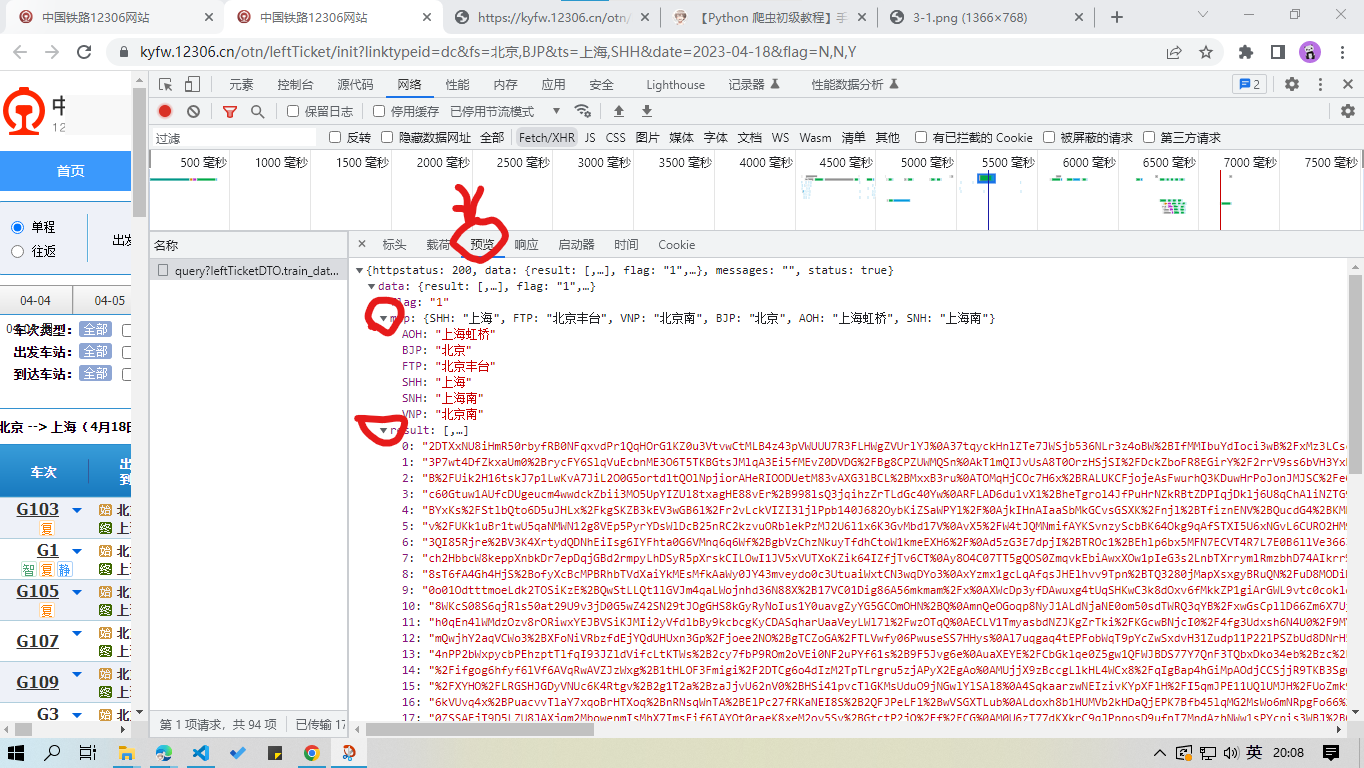Open the 控制台 DevTools tab

pyautogui.click(x=295, y=85)
